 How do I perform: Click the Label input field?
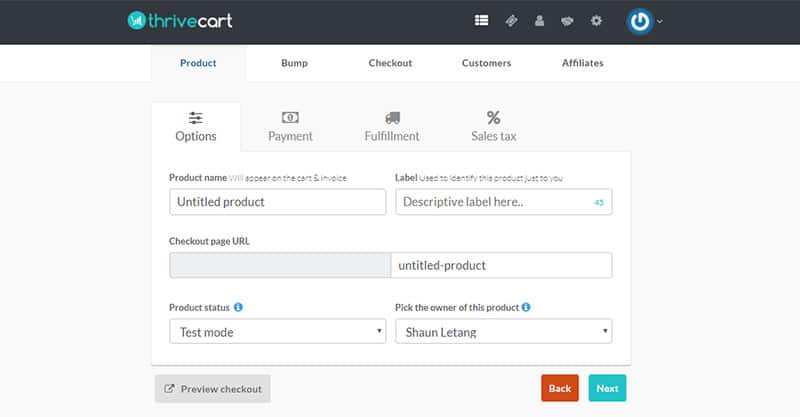504,202
